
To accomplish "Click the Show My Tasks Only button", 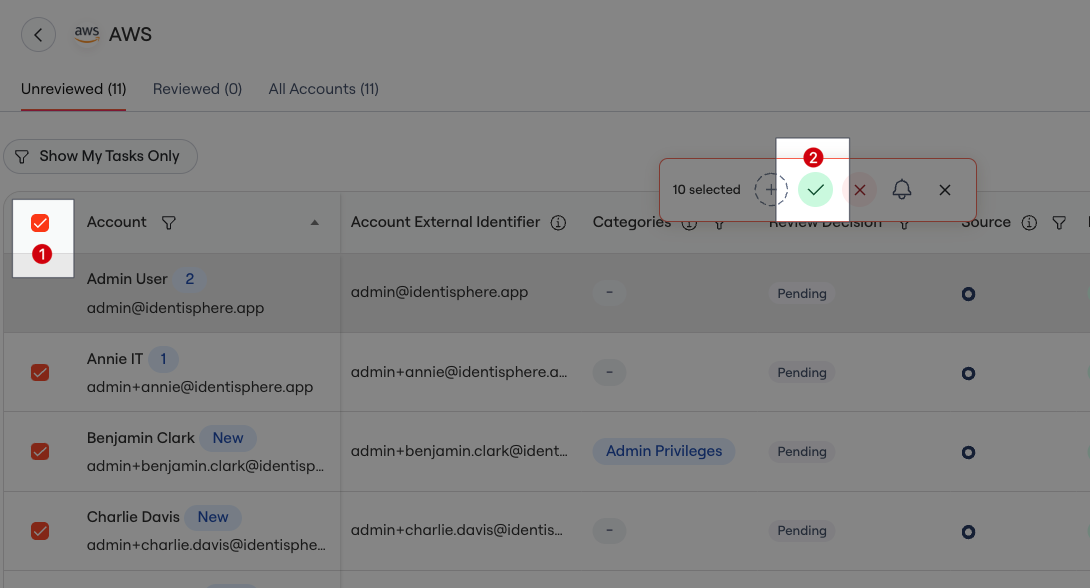I will [x=100, y=156].
